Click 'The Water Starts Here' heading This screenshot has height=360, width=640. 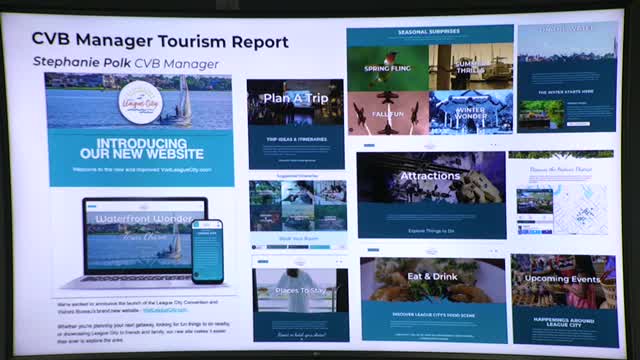566,92
